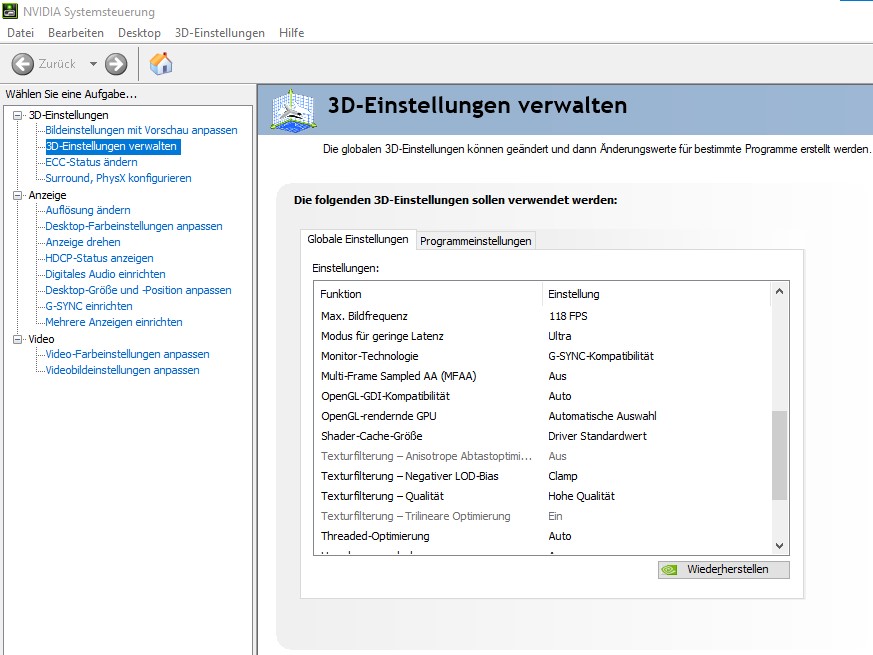Collapse the 3D-Einstellungen tree node
The height and width of the screenshot is (655, 873).
18,115
